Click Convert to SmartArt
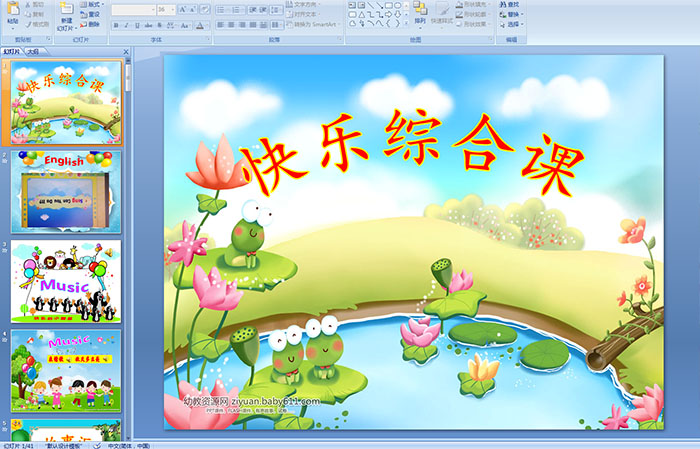This screenshot has height=449, width=700. (314, 24)
